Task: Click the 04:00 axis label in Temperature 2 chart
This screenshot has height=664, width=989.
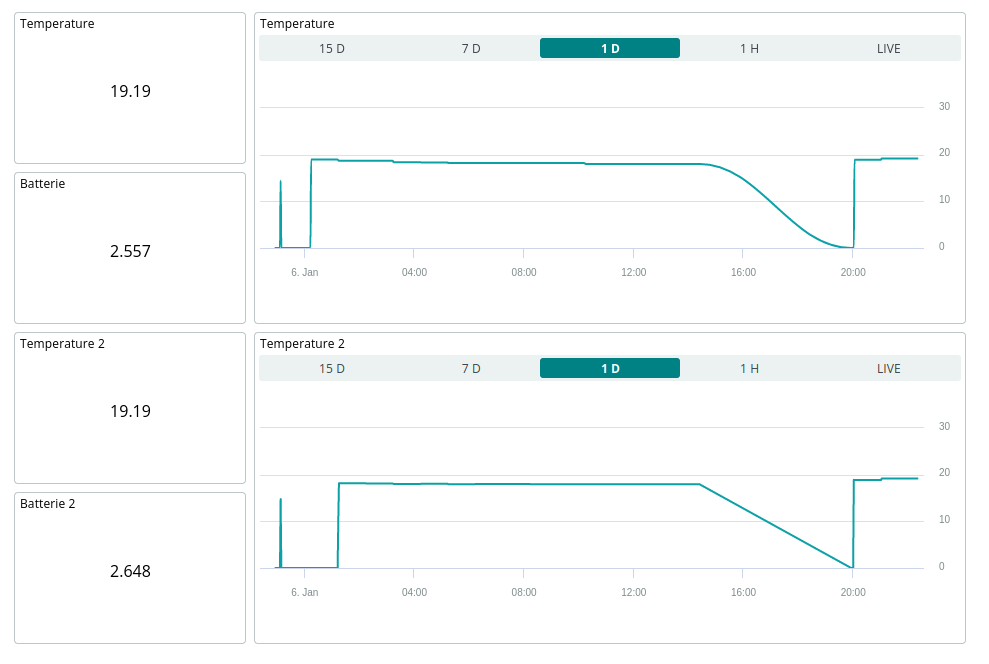Action: pos(414,592)
